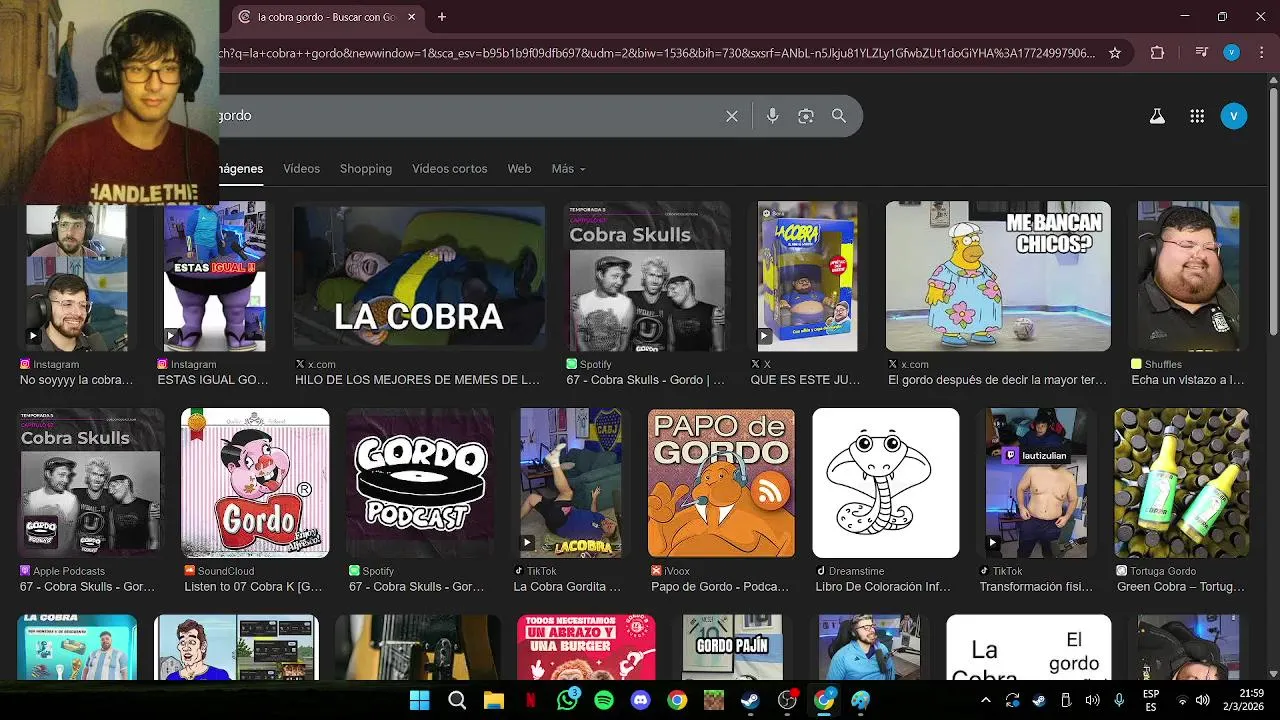1280x720 pixels.
Task: Open 'Libro De Coloración Inf...' link
Action: pos(883,587)
